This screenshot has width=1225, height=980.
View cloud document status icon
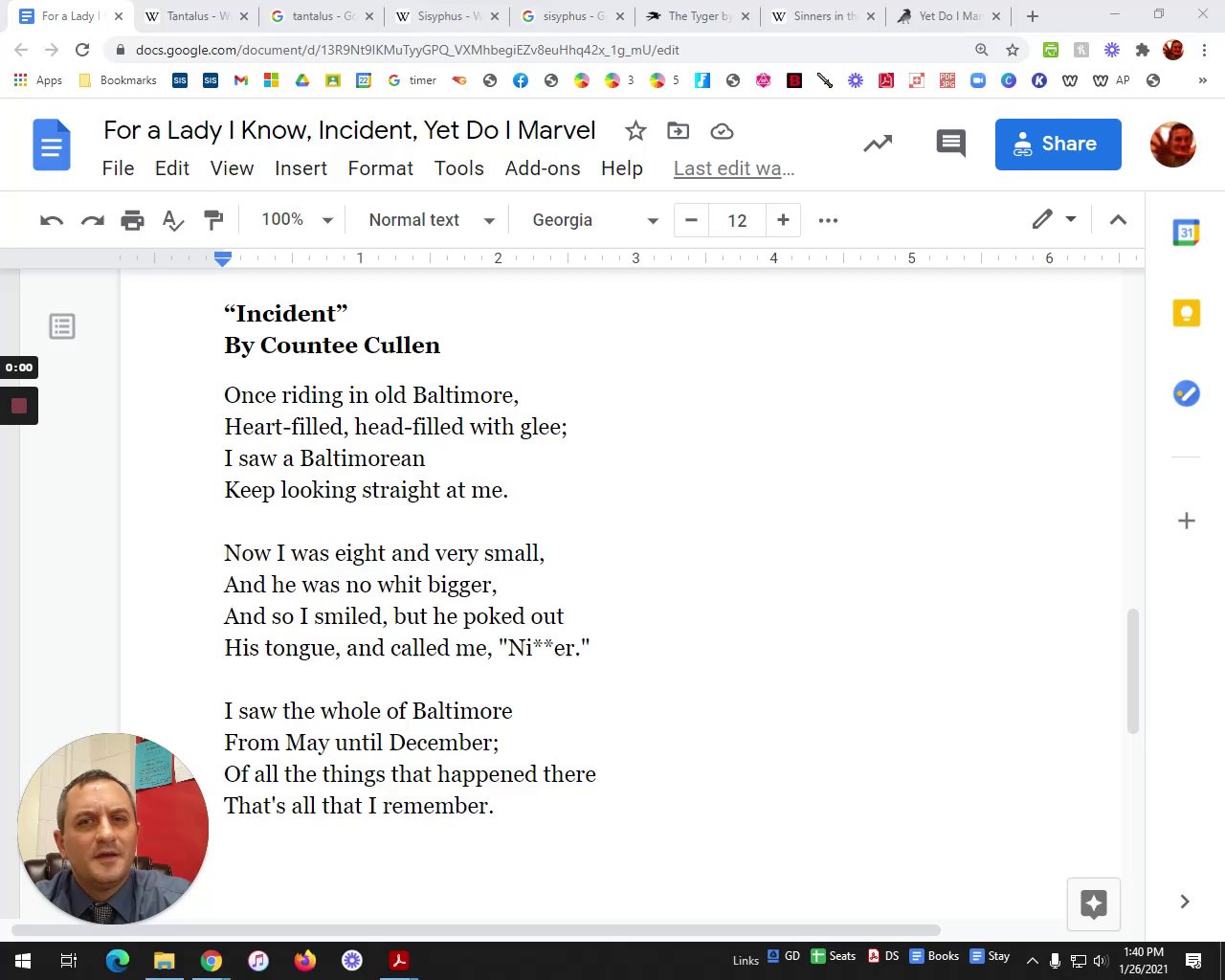722,131
